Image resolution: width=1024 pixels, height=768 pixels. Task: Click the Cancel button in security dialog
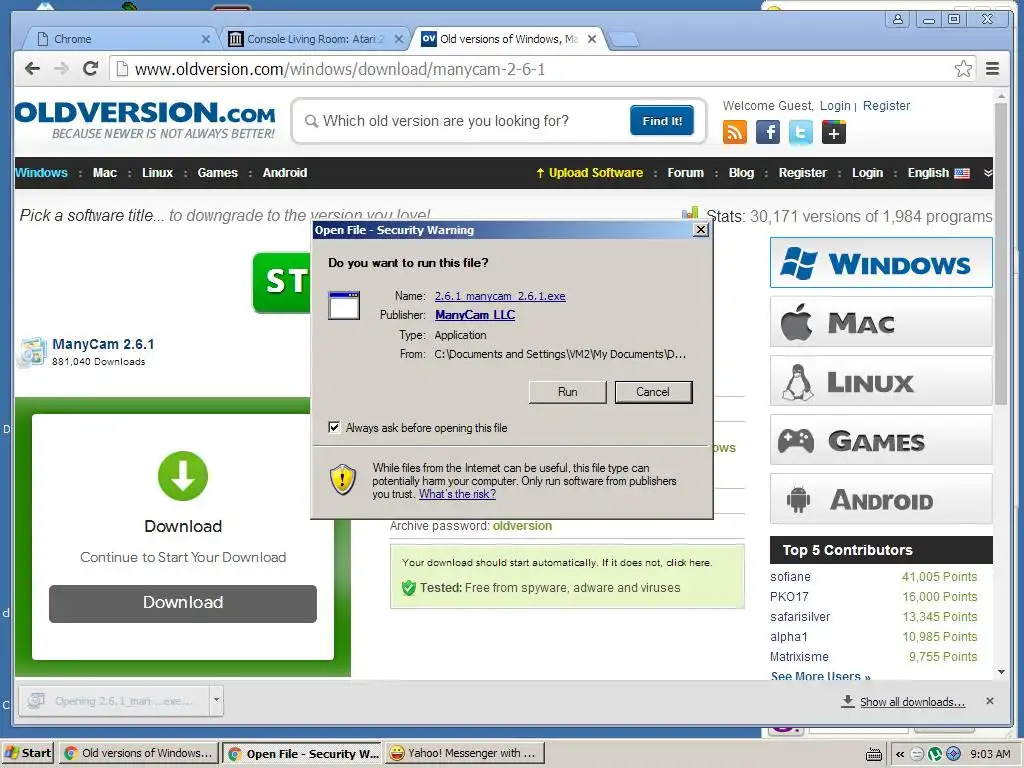653,392
